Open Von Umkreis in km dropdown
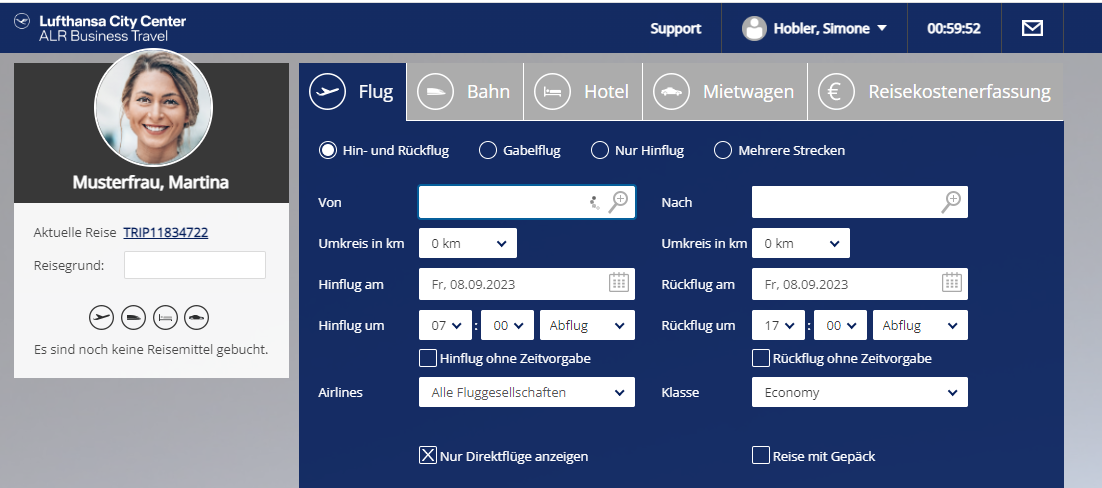Viewport: 1102px width, 488px height. tap(468, 243)
